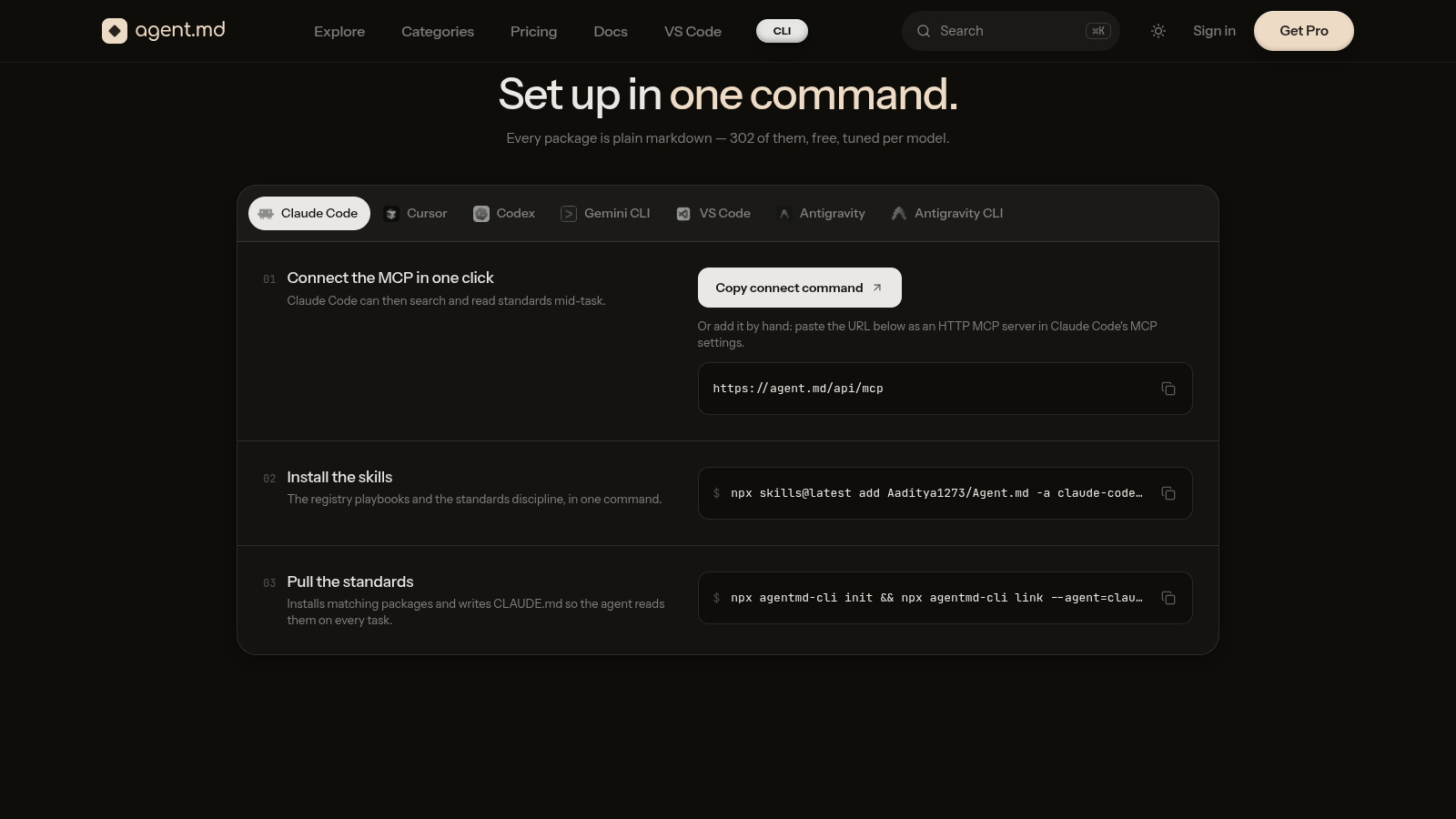Select the Antigravity tab
Image resolution: width=1456 pixels, height=819 pixels.
click(x=822, y=214)
